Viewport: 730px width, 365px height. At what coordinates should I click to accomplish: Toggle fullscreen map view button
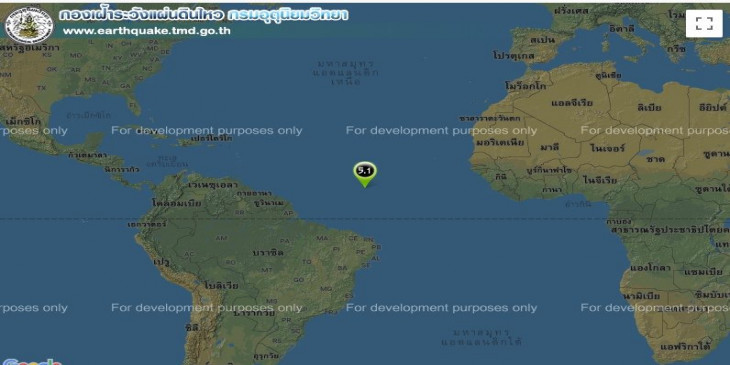(x=704, y=23)
